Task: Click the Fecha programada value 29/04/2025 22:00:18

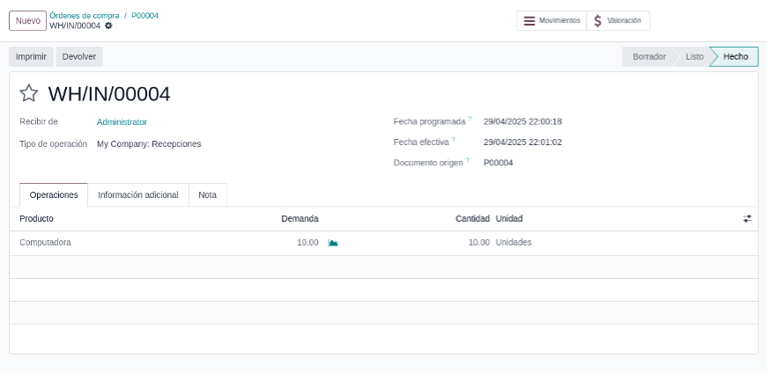Action: (523, 122)
